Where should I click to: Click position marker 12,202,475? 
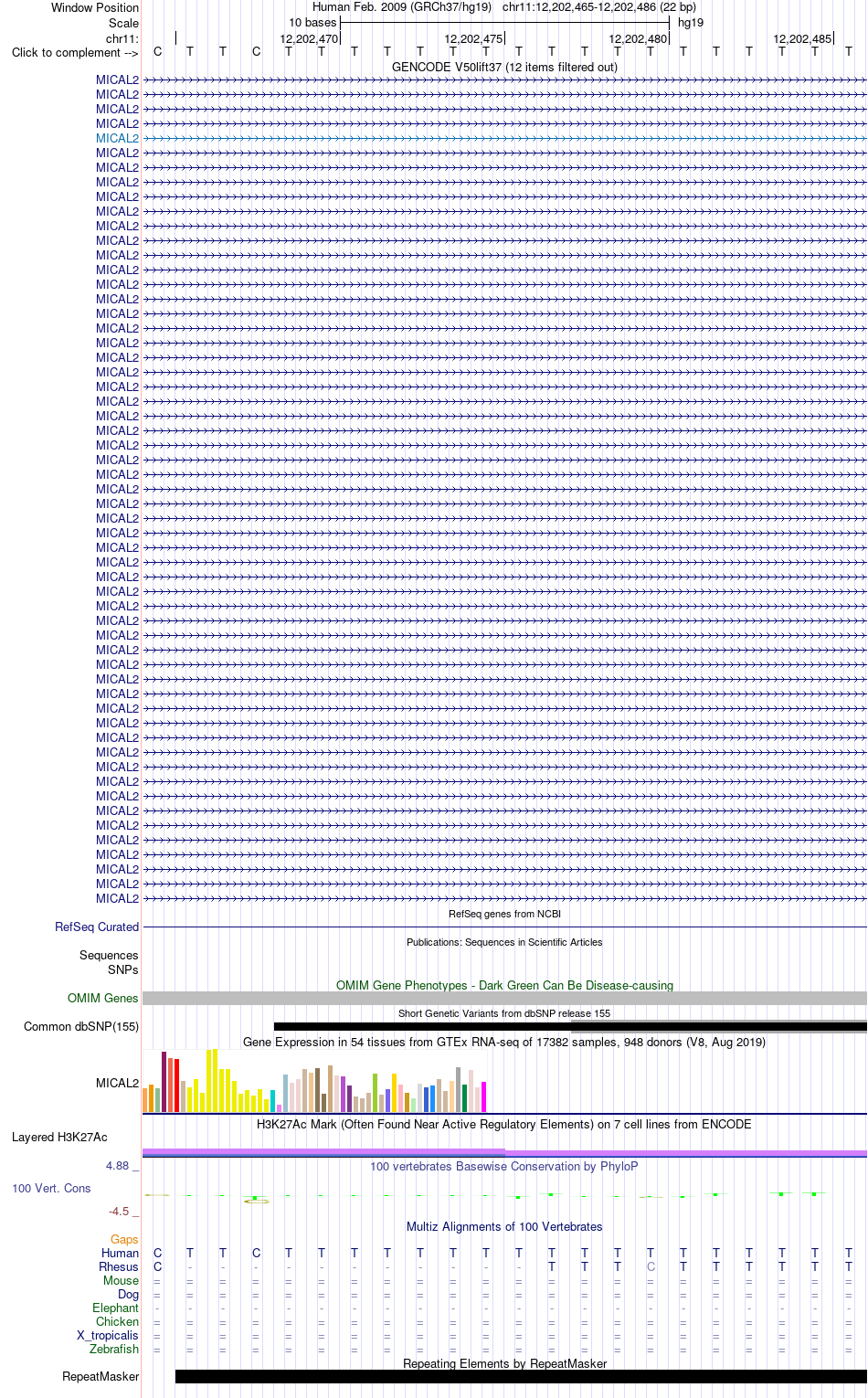pos(473,39)
